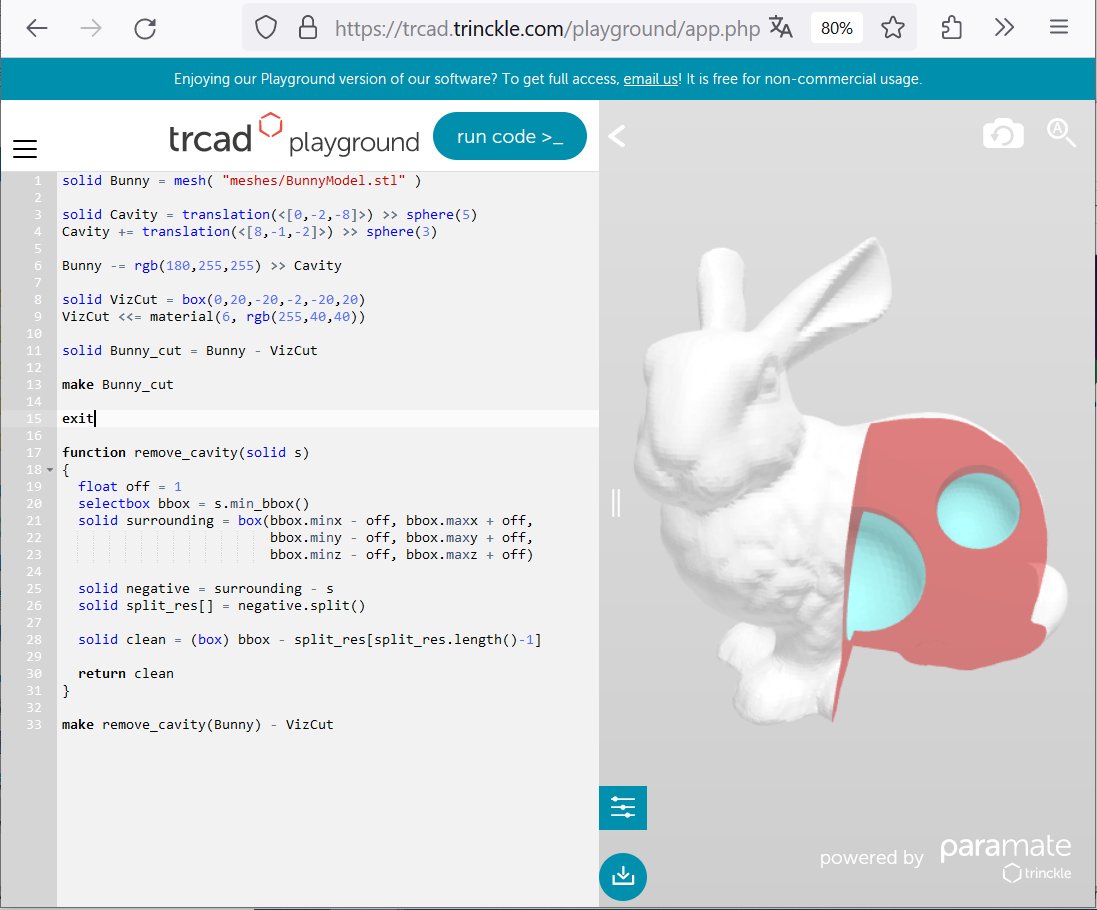Open the Firefox application menu

tap(1059, 28)
